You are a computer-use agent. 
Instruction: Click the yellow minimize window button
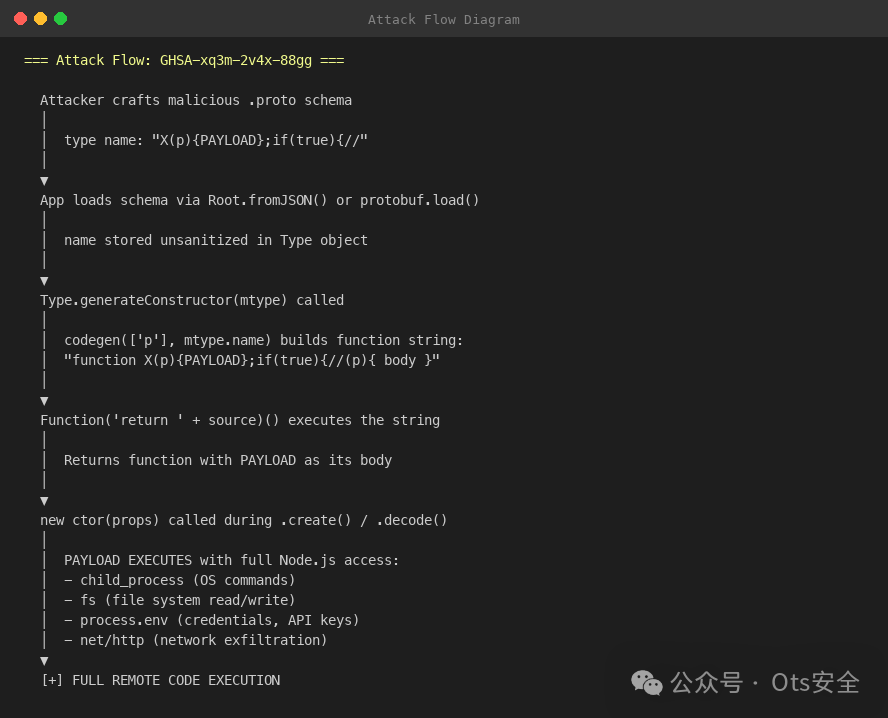click(40, 18)
